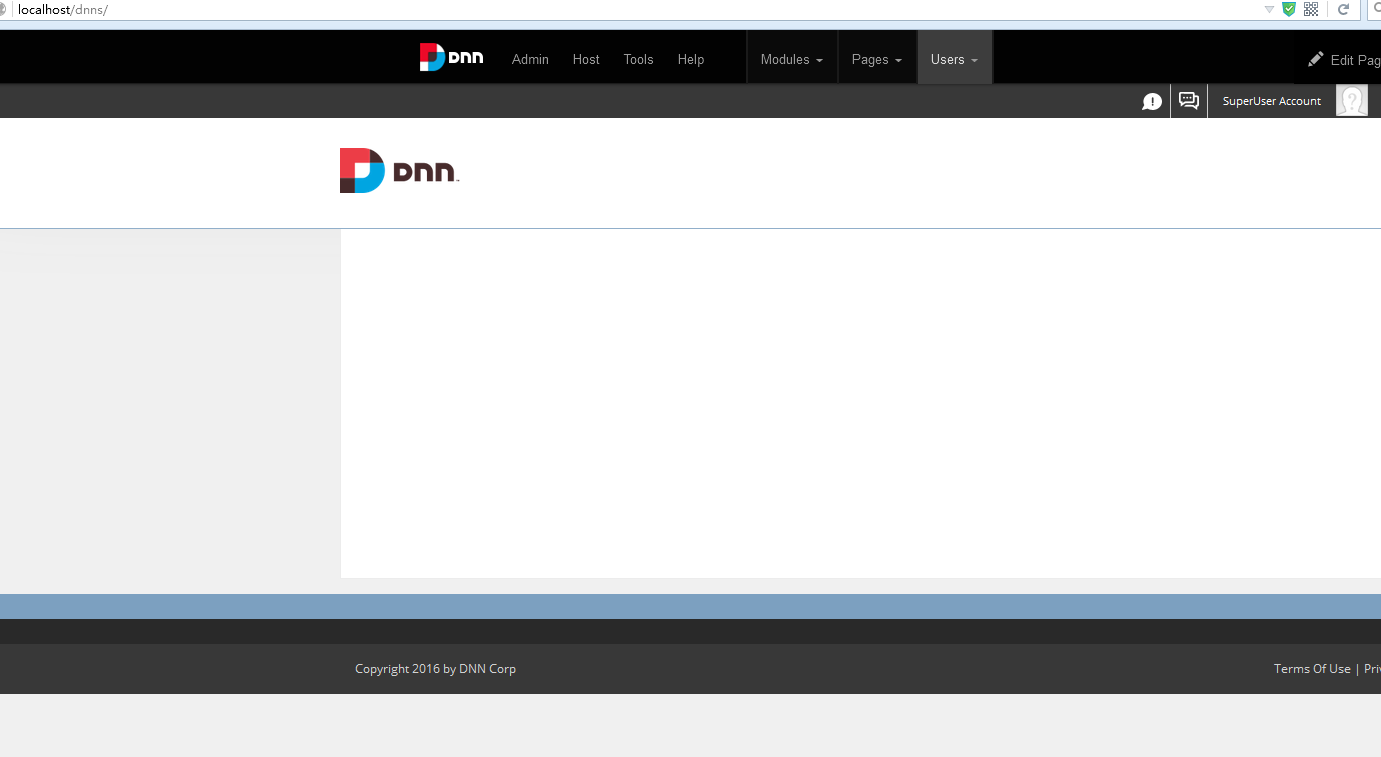Image resolution: width=1381 pixels, height=757 pixels.
Task: Click the SuperUser profile avatar picture
Action: click(1352, 101)
